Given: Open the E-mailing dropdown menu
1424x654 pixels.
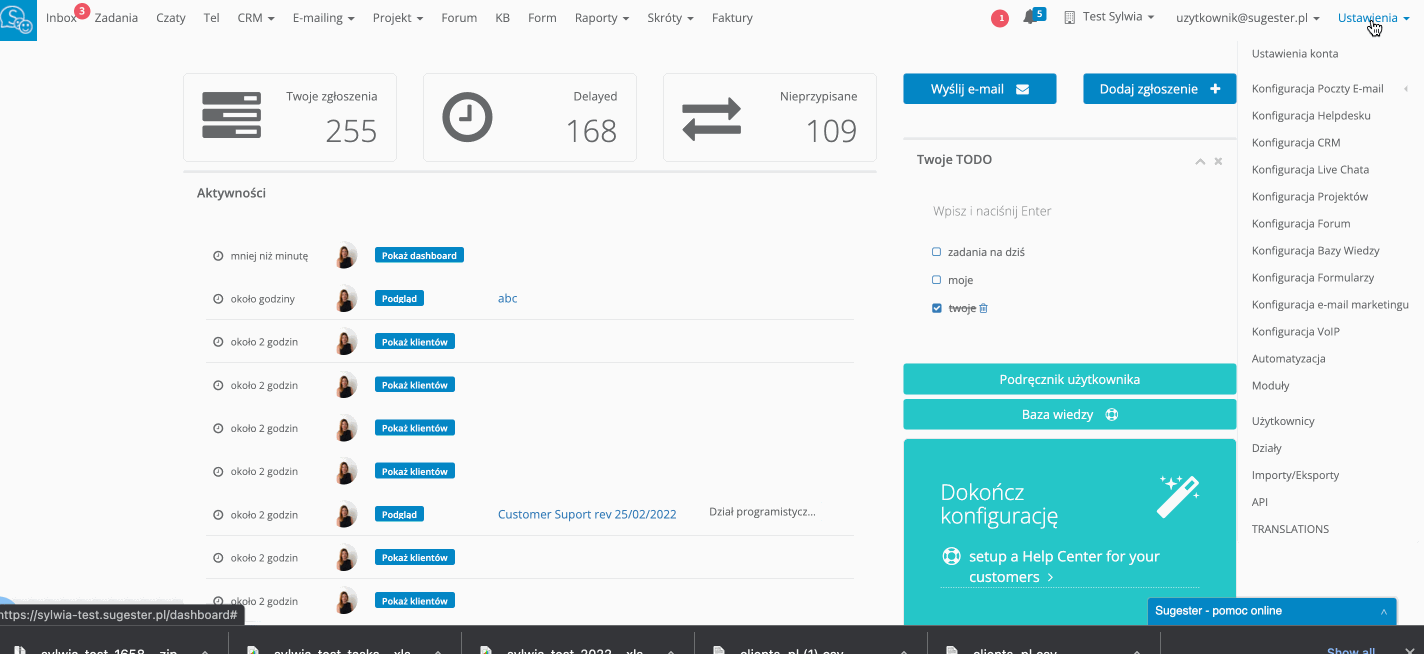Looking at the screenshot, I should (323, 18).
